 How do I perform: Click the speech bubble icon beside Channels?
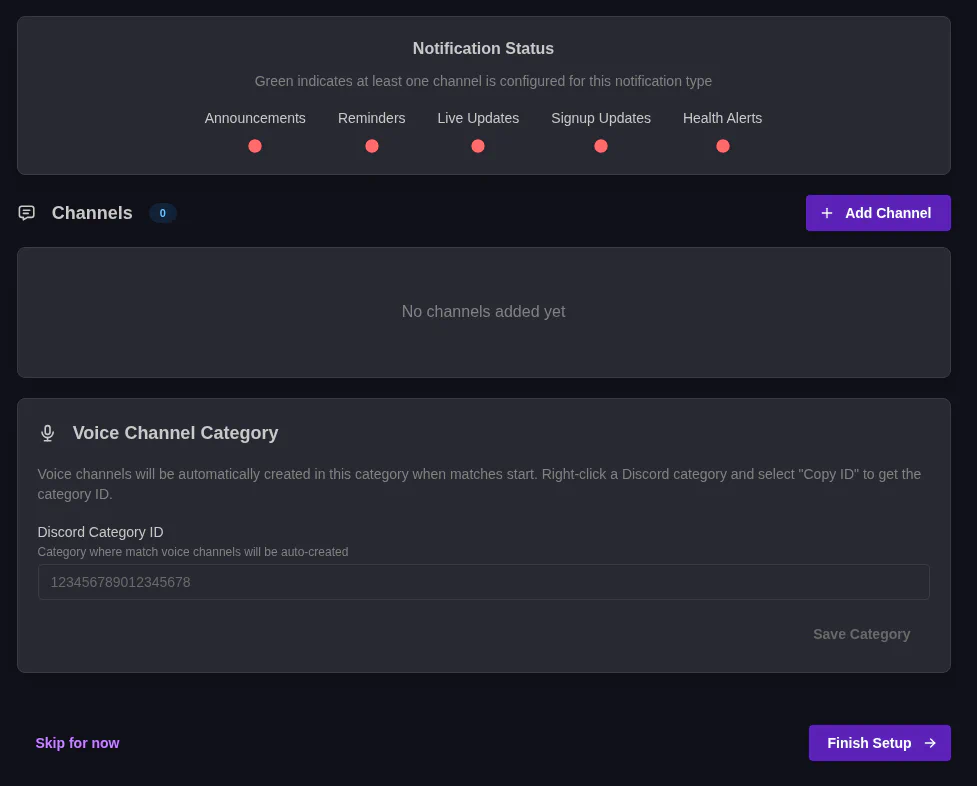tap(26, 213)
